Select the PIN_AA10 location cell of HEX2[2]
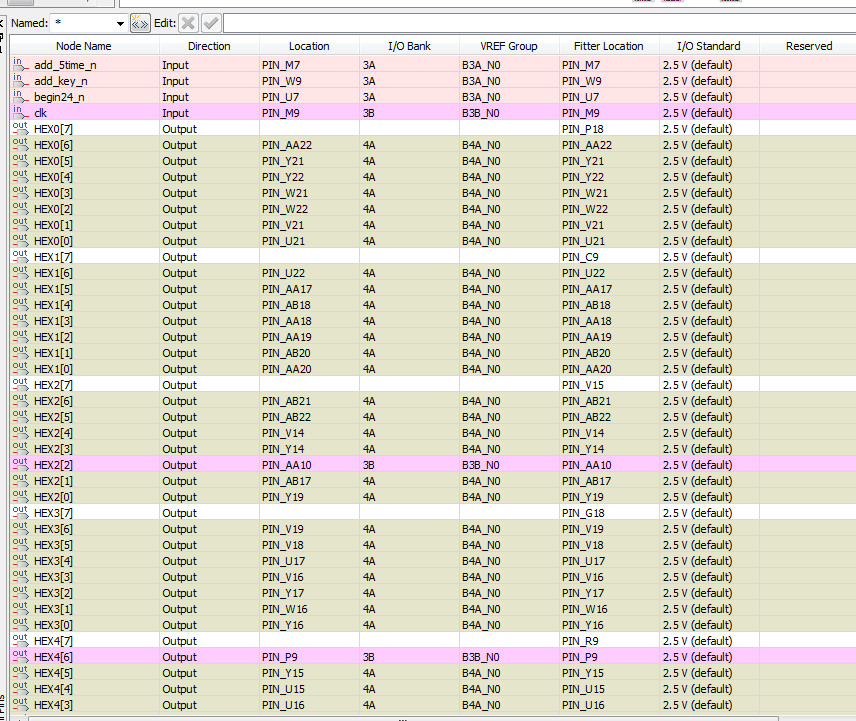Image resolution: width=856 pixels, height=721 pixels. coord(309,465)
